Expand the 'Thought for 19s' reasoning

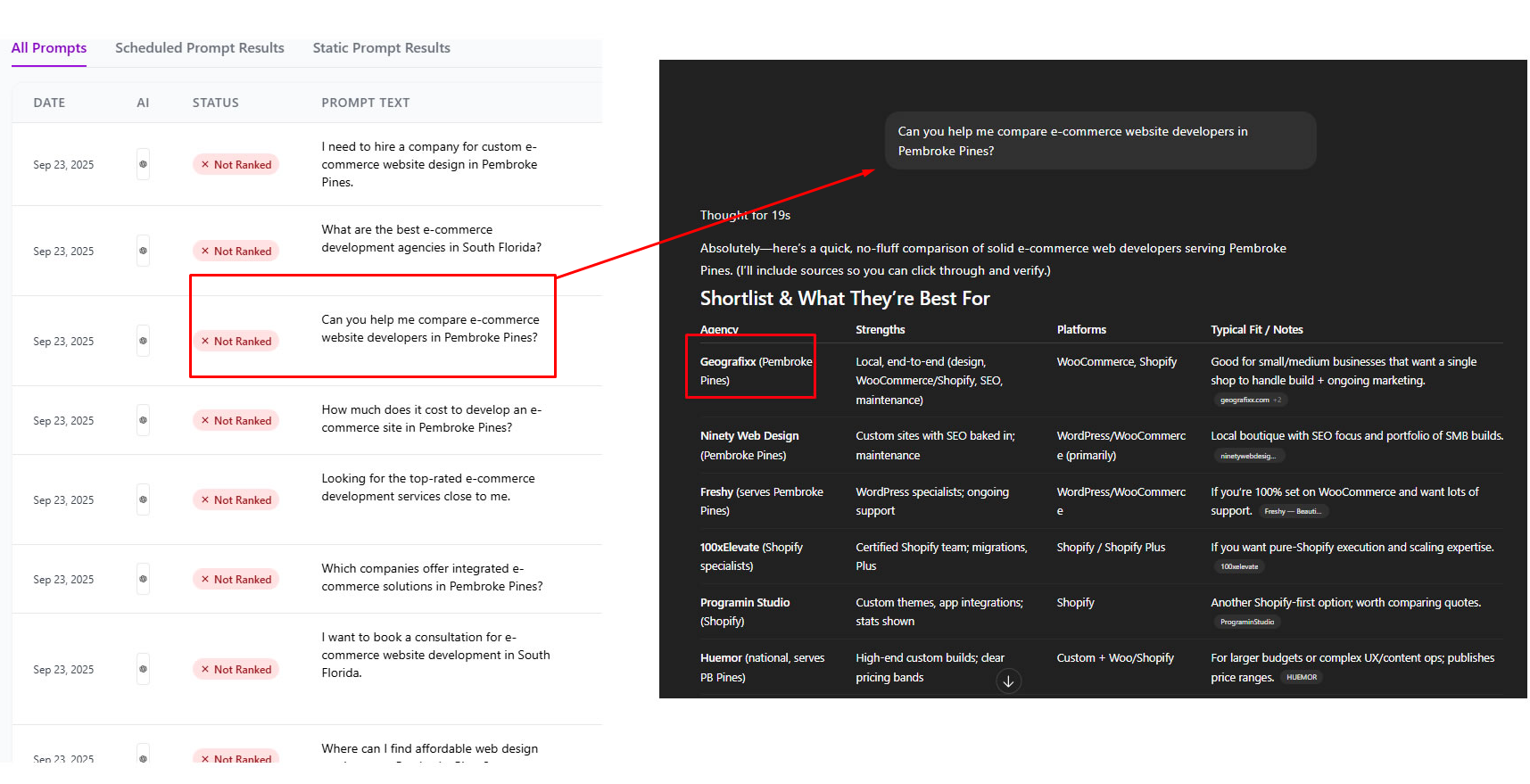[745, 215]
